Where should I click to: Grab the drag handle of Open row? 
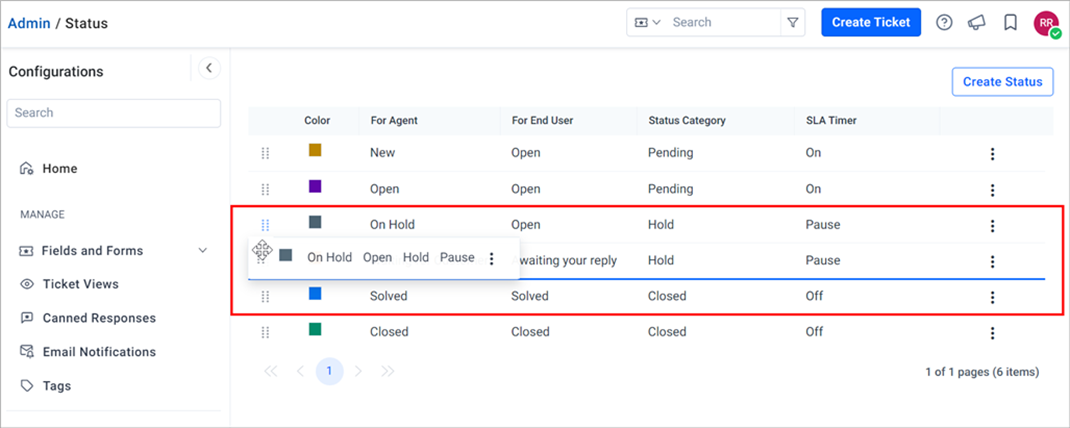coord(265,189)
